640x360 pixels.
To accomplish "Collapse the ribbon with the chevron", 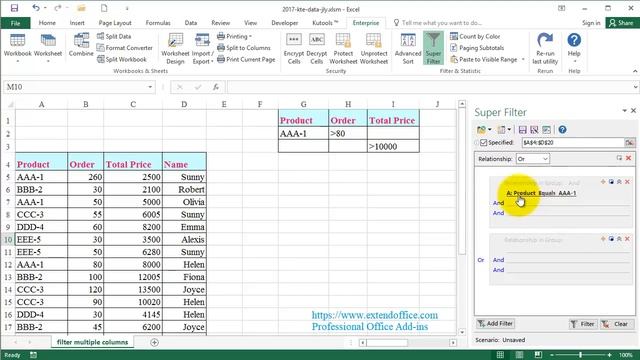I will point(635,71).
